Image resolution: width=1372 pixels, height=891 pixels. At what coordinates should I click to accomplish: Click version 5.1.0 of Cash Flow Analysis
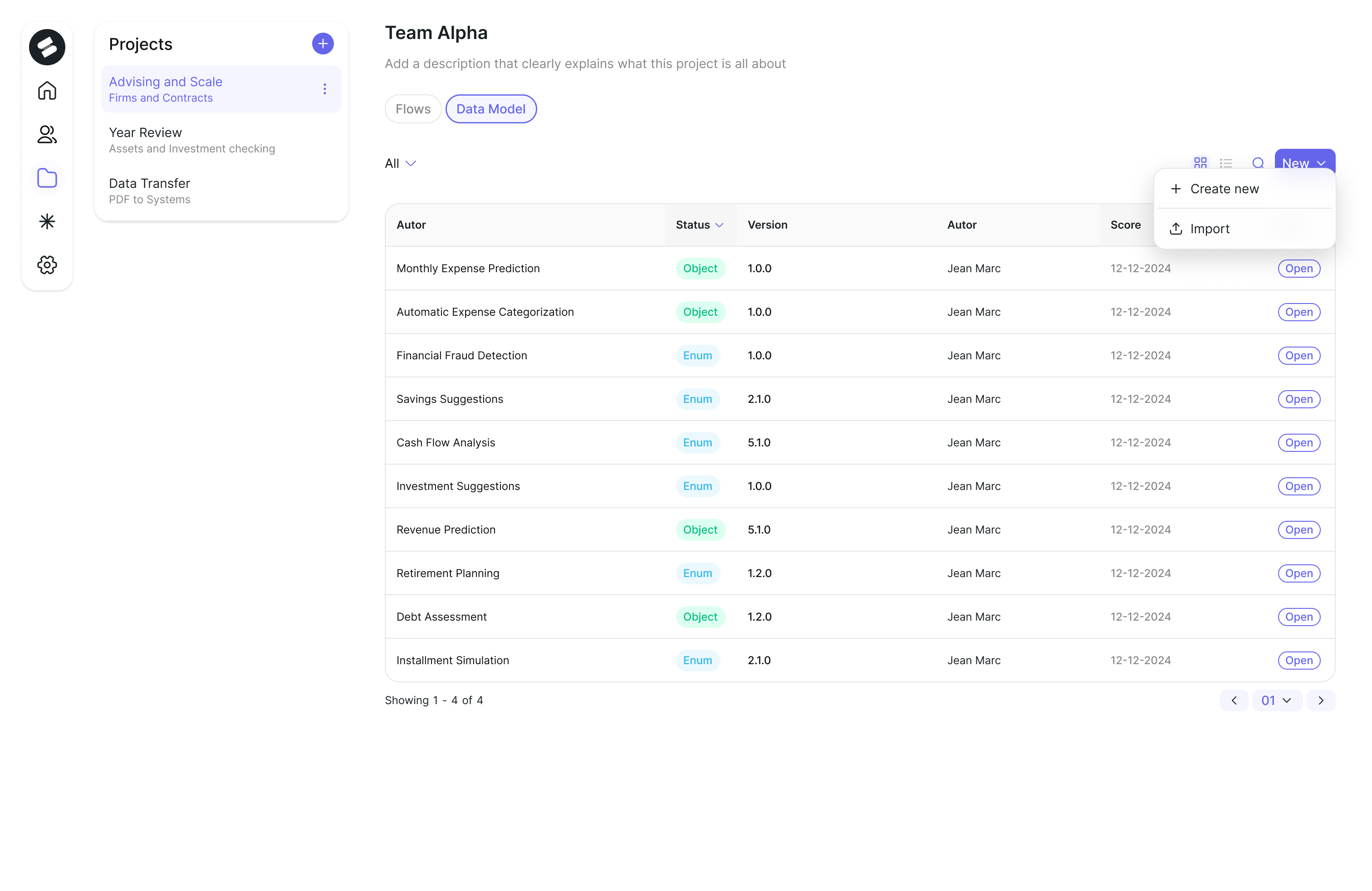(759, 443)
